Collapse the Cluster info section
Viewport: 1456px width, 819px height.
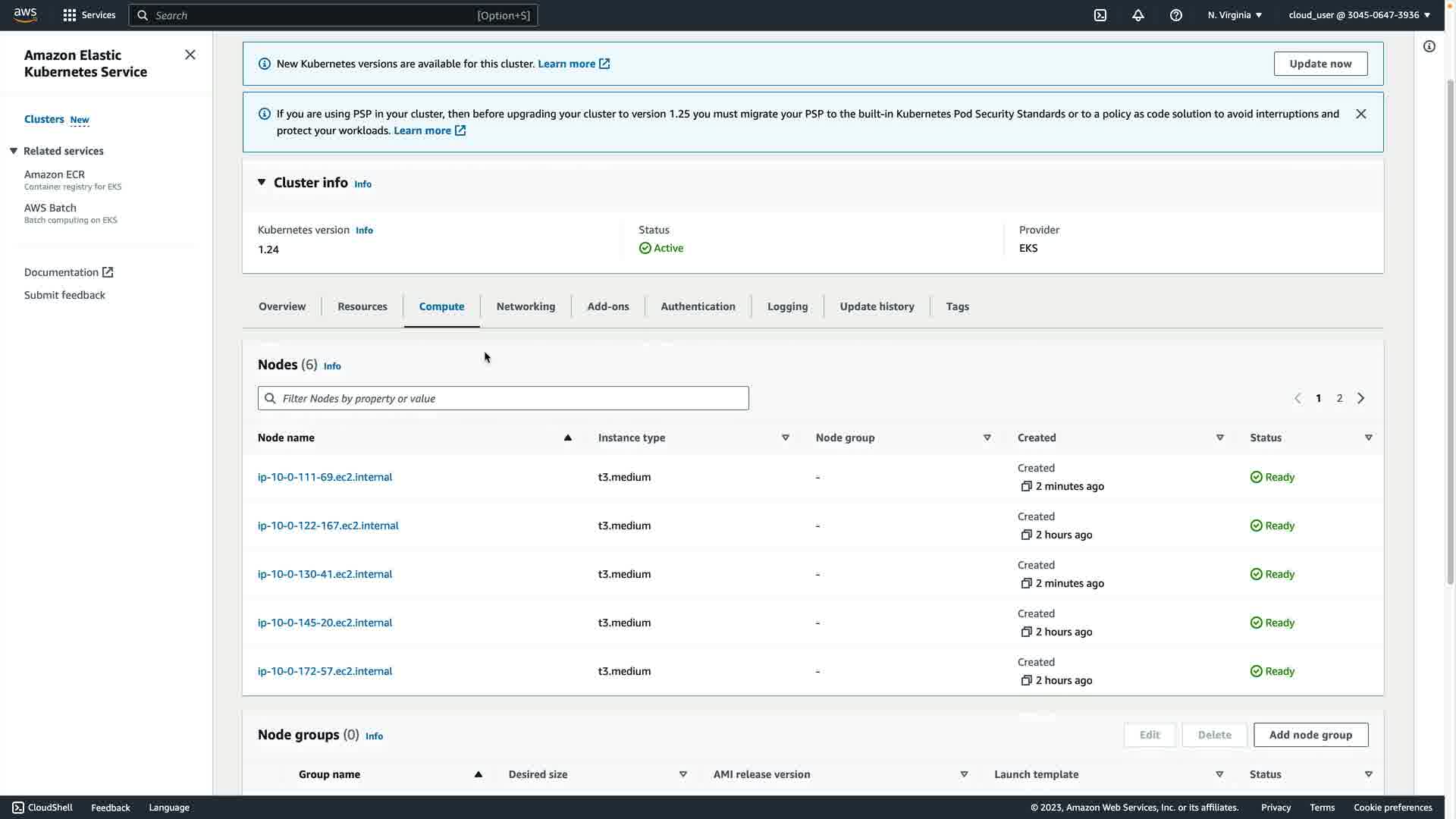(262, 182)
